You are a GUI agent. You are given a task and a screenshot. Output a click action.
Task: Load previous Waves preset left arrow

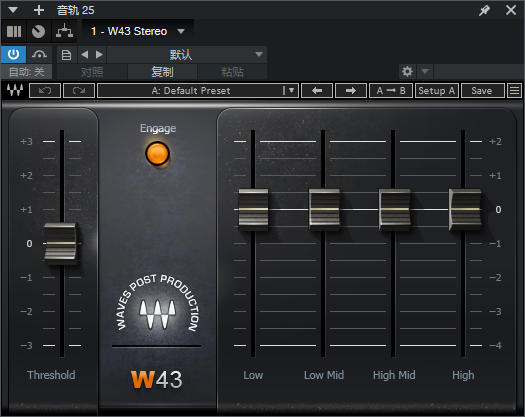[x=317, y=91]
